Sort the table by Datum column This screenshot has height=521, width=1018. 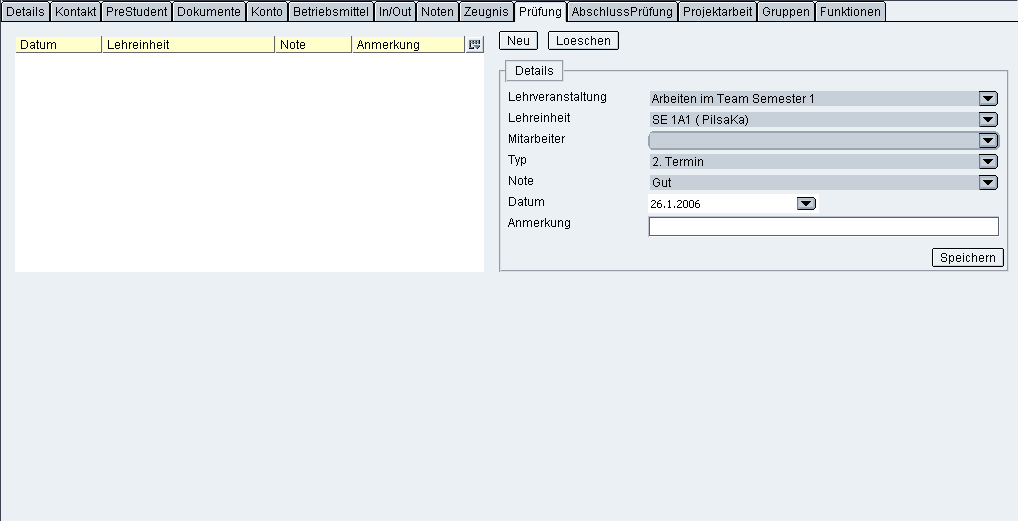coord(59,45)
